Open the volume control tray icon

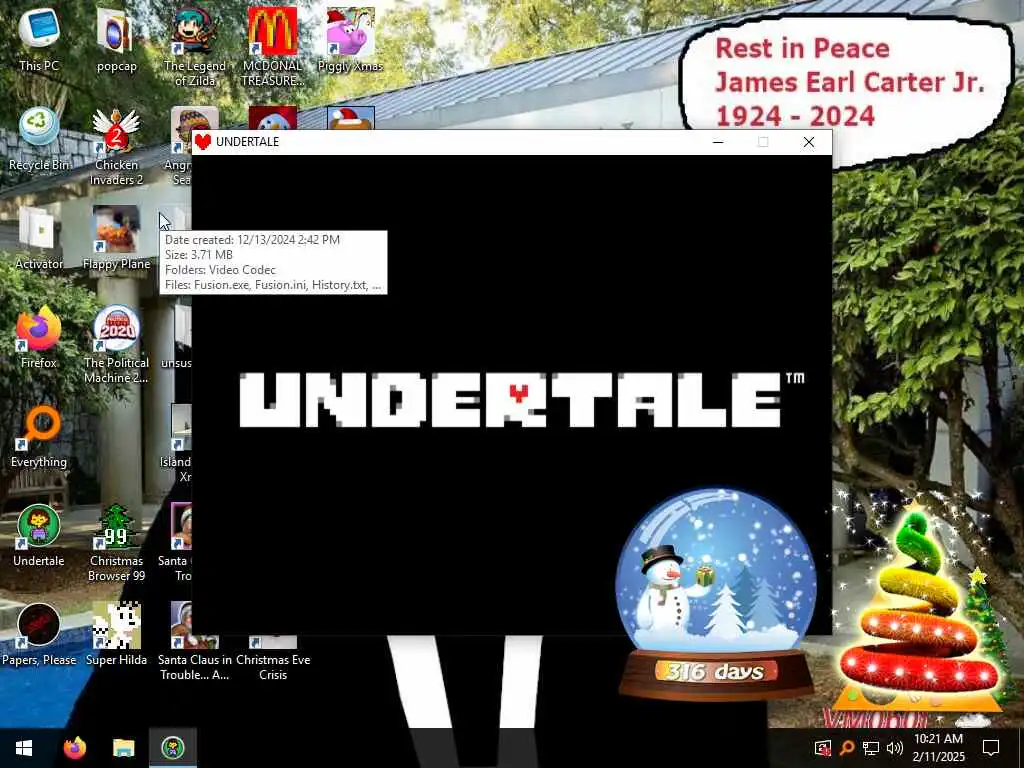[894, 748]
